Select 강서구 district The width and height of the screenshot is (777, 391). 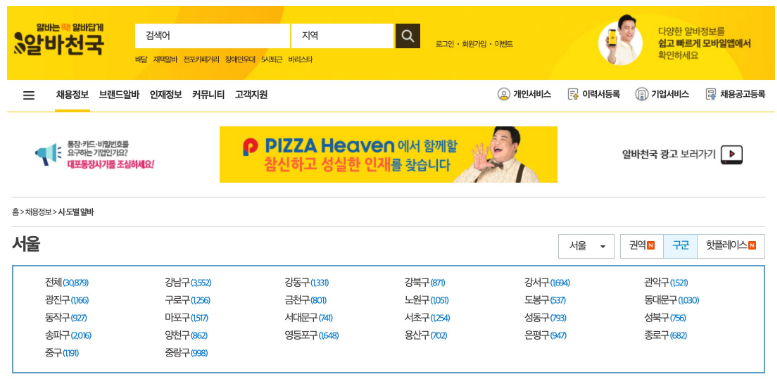click(547, 283)
